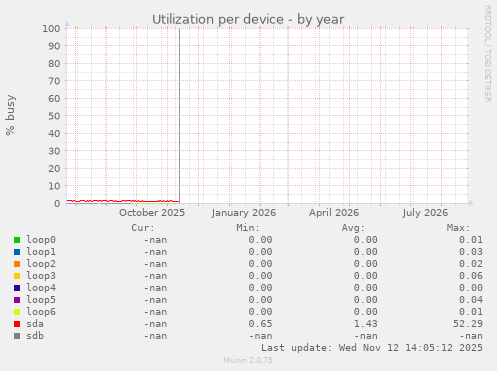497x371 pixels.
Task: Click the loop3 max value 0.06
Action: pos(471,276)
